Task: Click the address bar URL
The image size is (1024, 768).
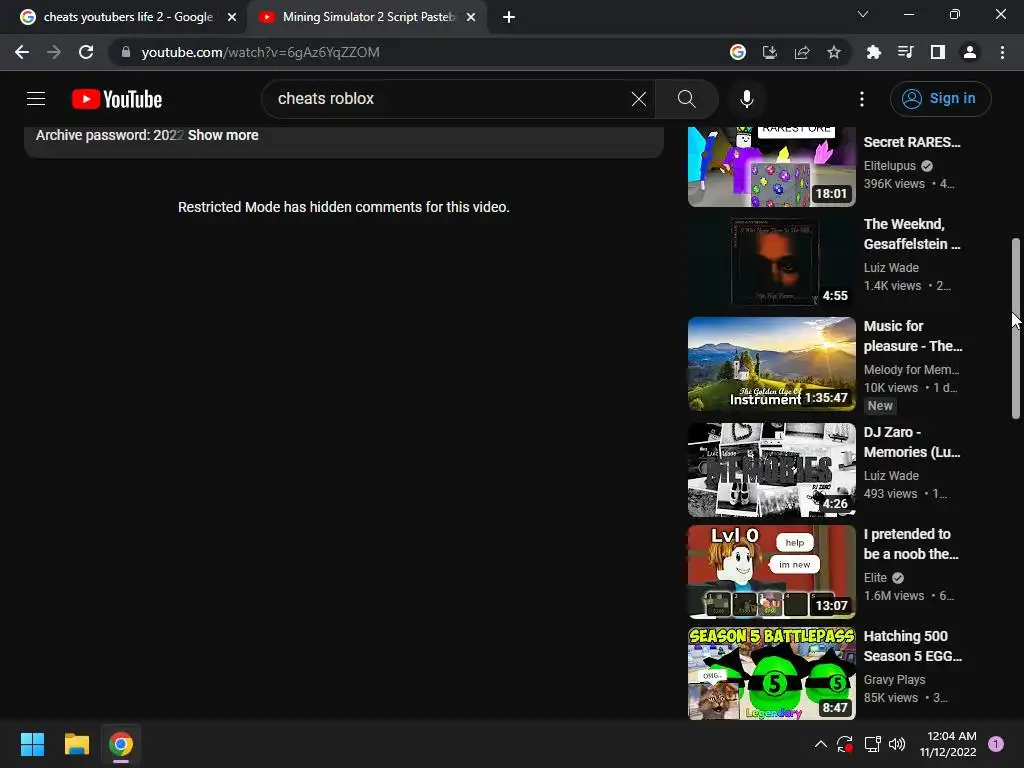Action: (x=261, y=52)
